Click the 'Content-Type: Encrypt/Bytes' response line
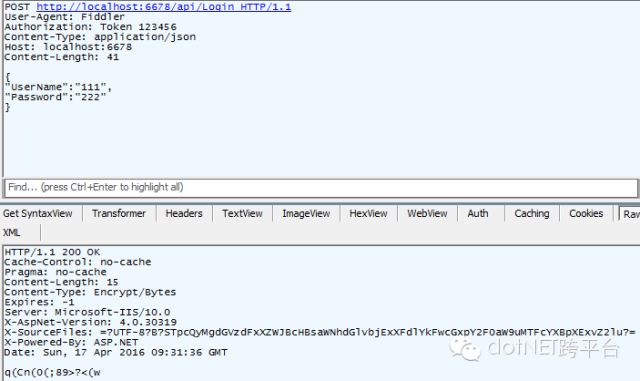 point(90,292)
